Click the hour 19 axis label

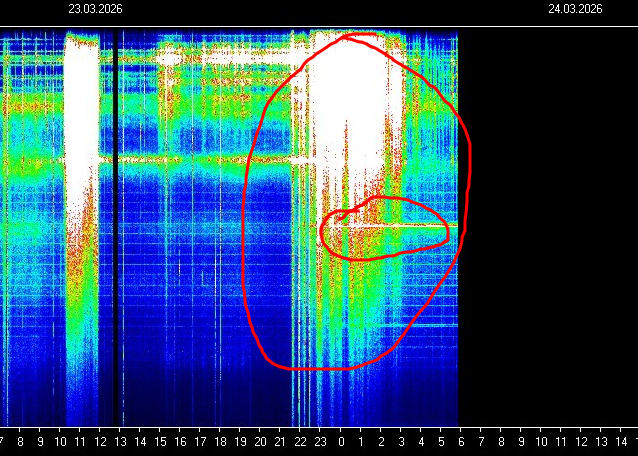coord(240,441)
